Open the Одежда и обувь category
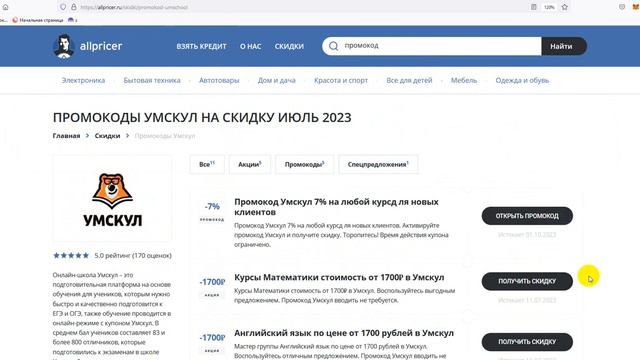Image resolution: width=640 pixels, height=360 pixels. click(522, 80)
